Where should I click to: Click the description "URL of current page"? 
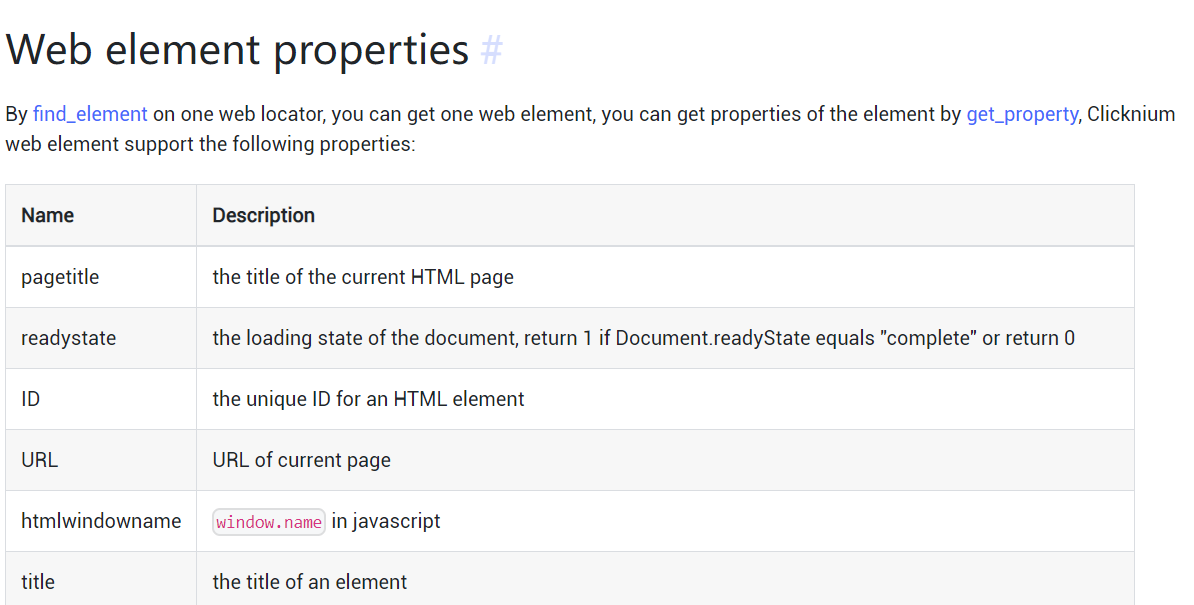pos(301,460)
